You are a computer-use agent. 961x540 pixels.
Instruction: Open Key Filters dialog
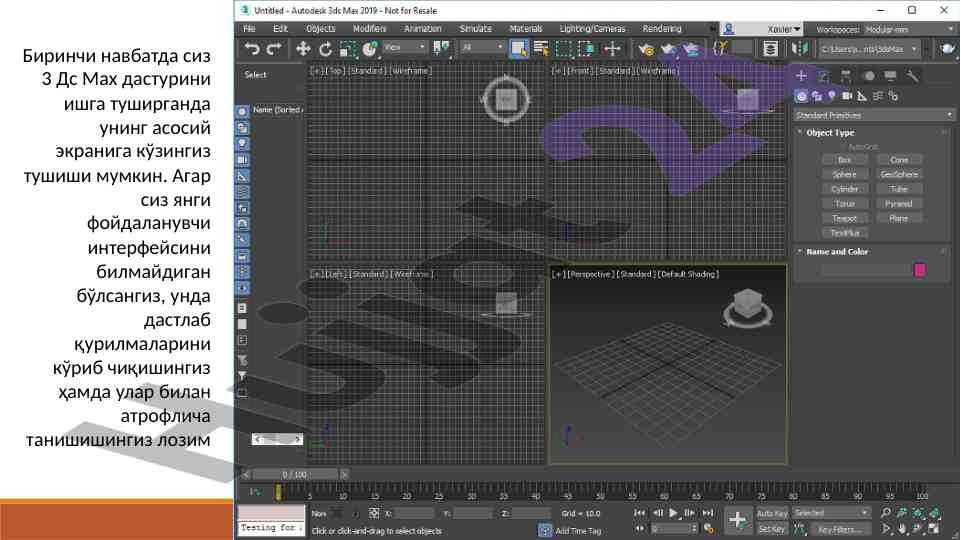(840, 530)
